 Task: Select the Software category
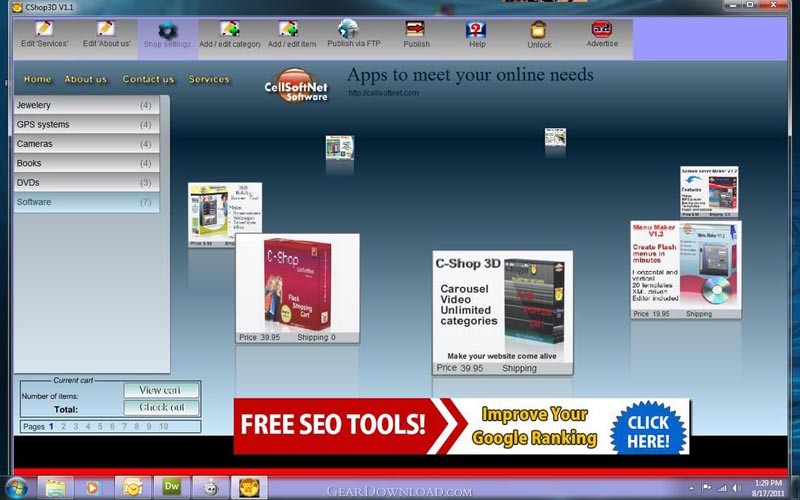86,202
